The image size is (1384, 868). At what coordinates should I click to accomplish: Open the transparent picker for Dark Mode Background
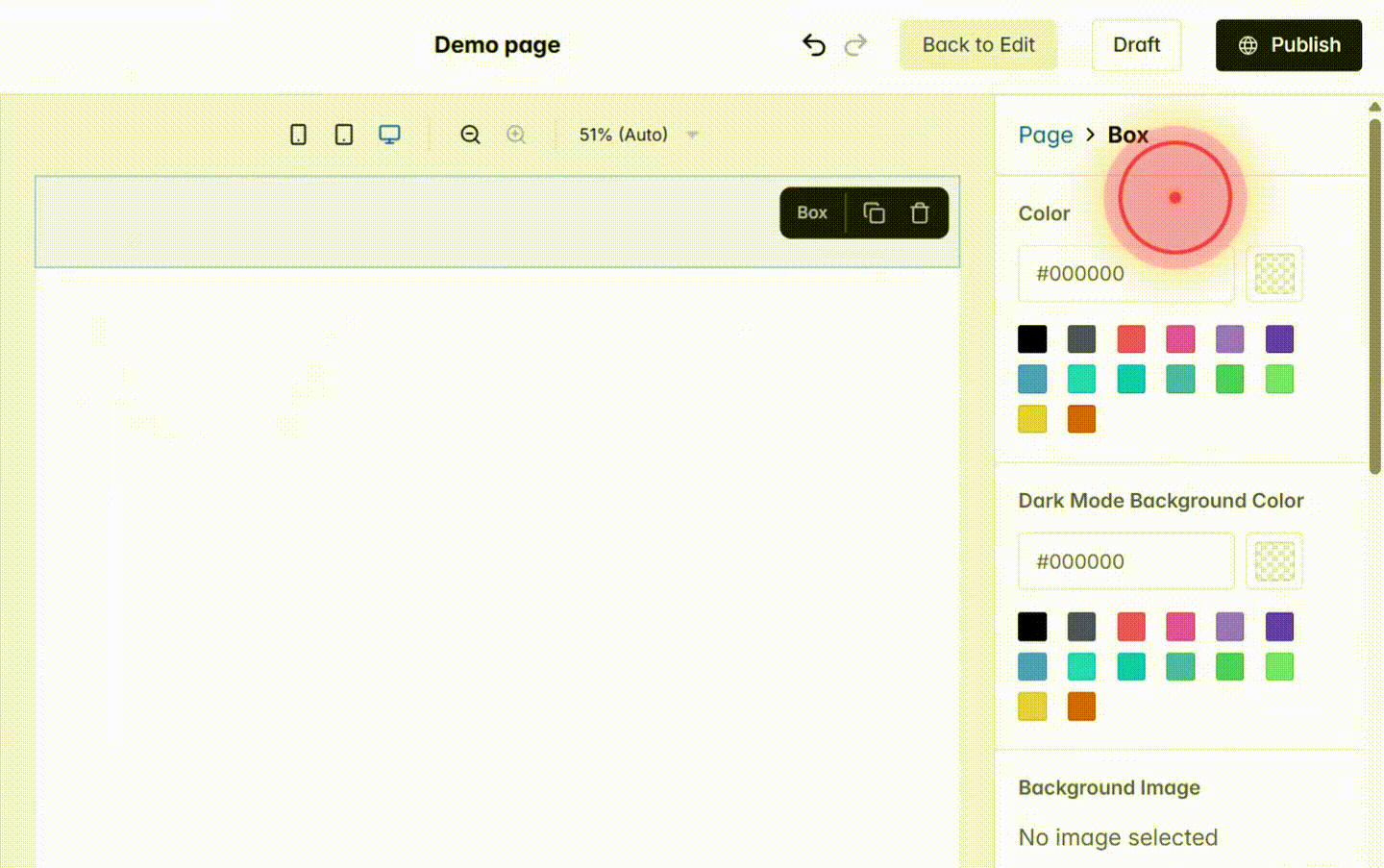point(1273,560)
